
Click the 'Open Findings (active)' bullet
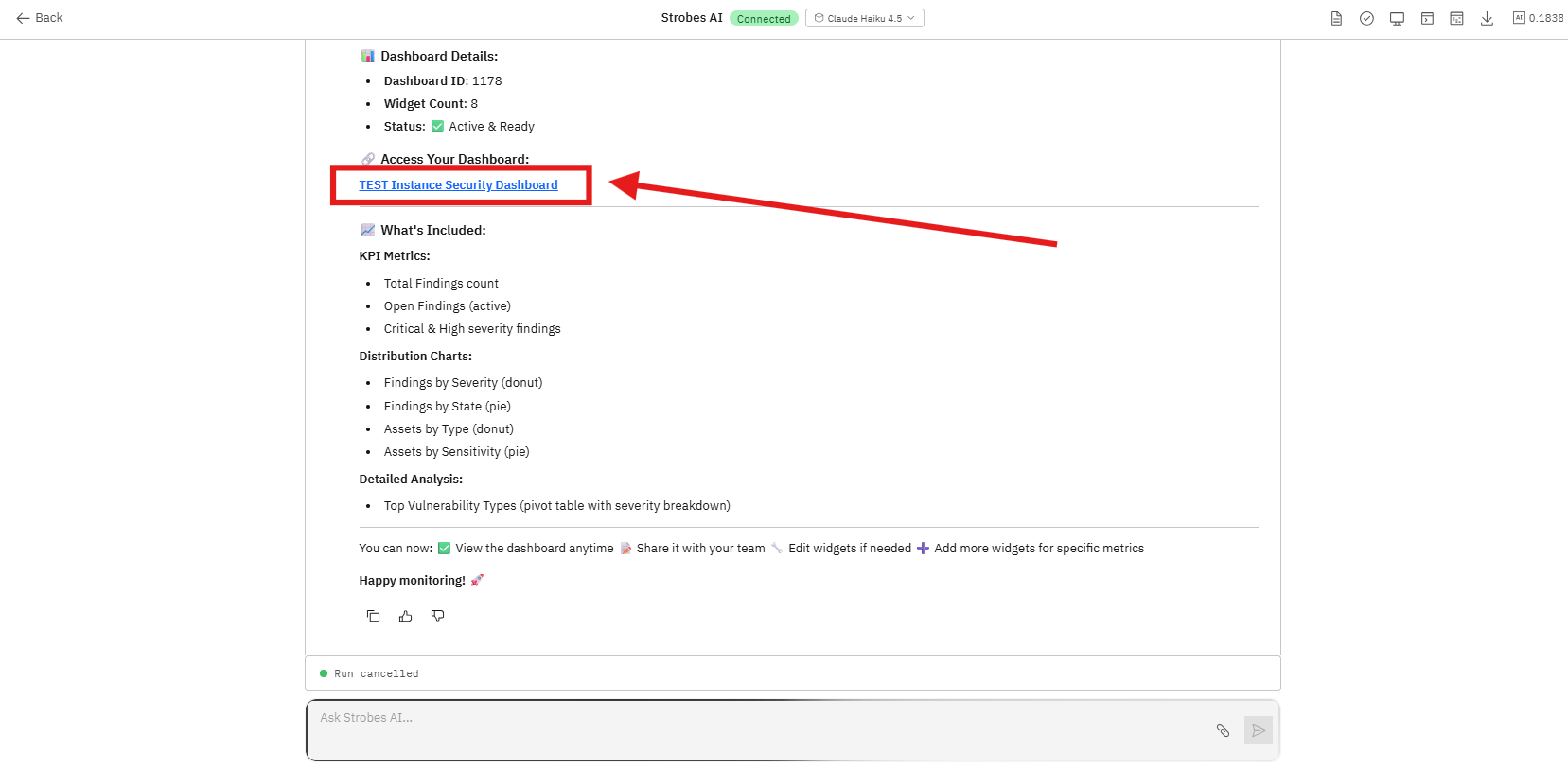[448, 306]
